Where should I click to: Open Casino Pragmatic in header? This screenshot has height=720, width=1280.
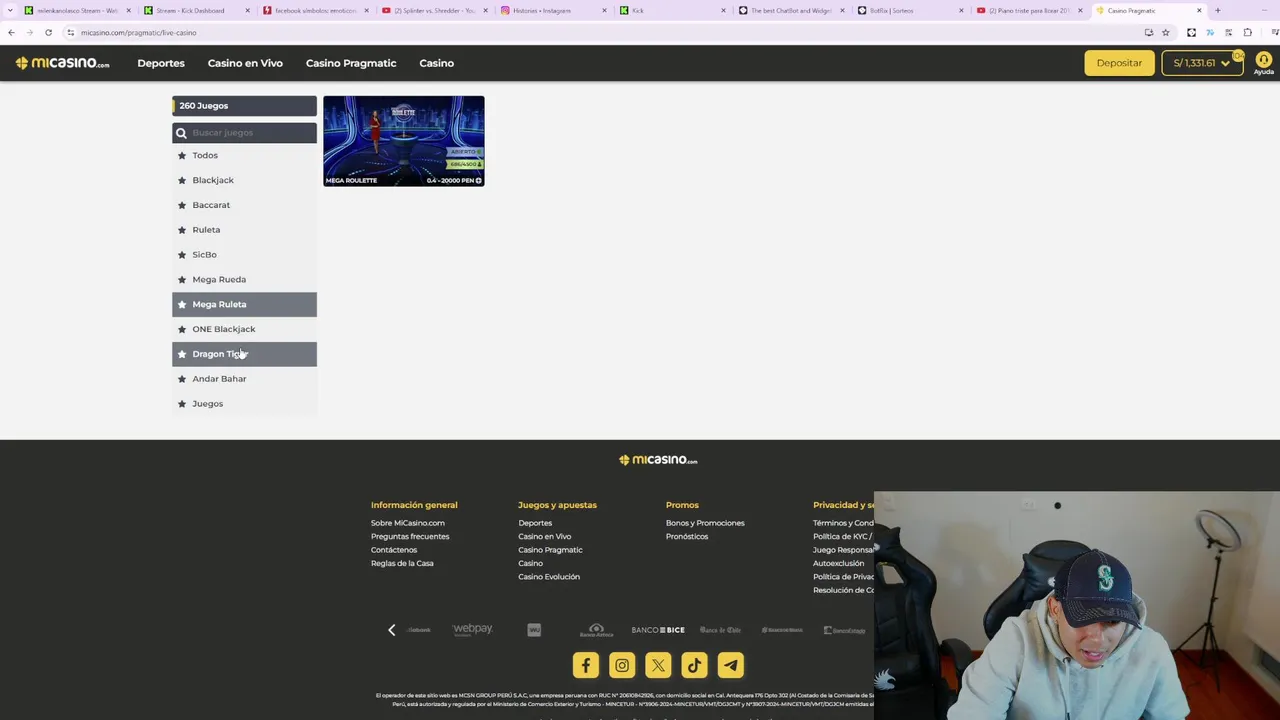click(x=351, y=63)
